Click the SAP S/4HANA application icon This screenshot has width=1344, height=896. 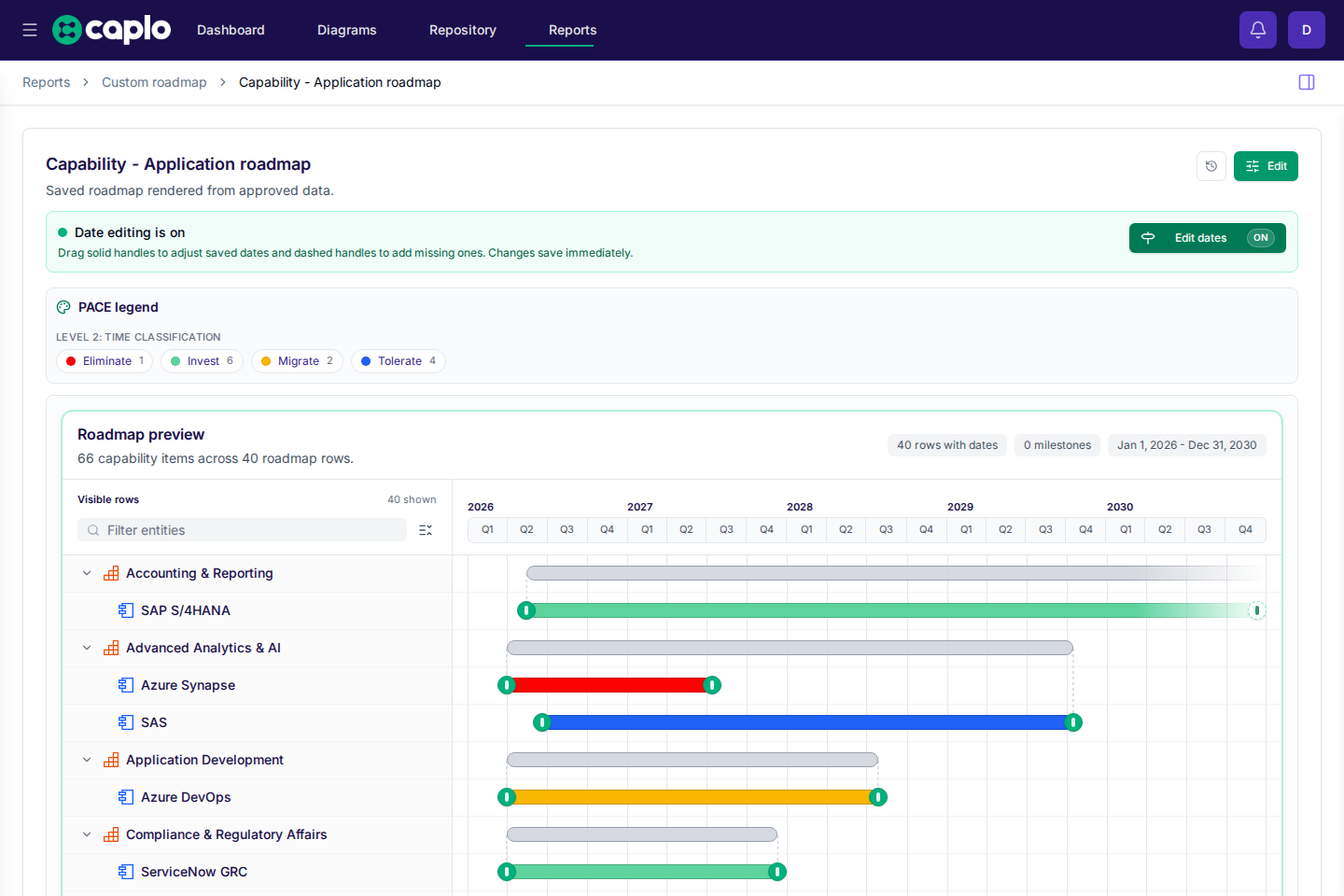coord(126,610)
